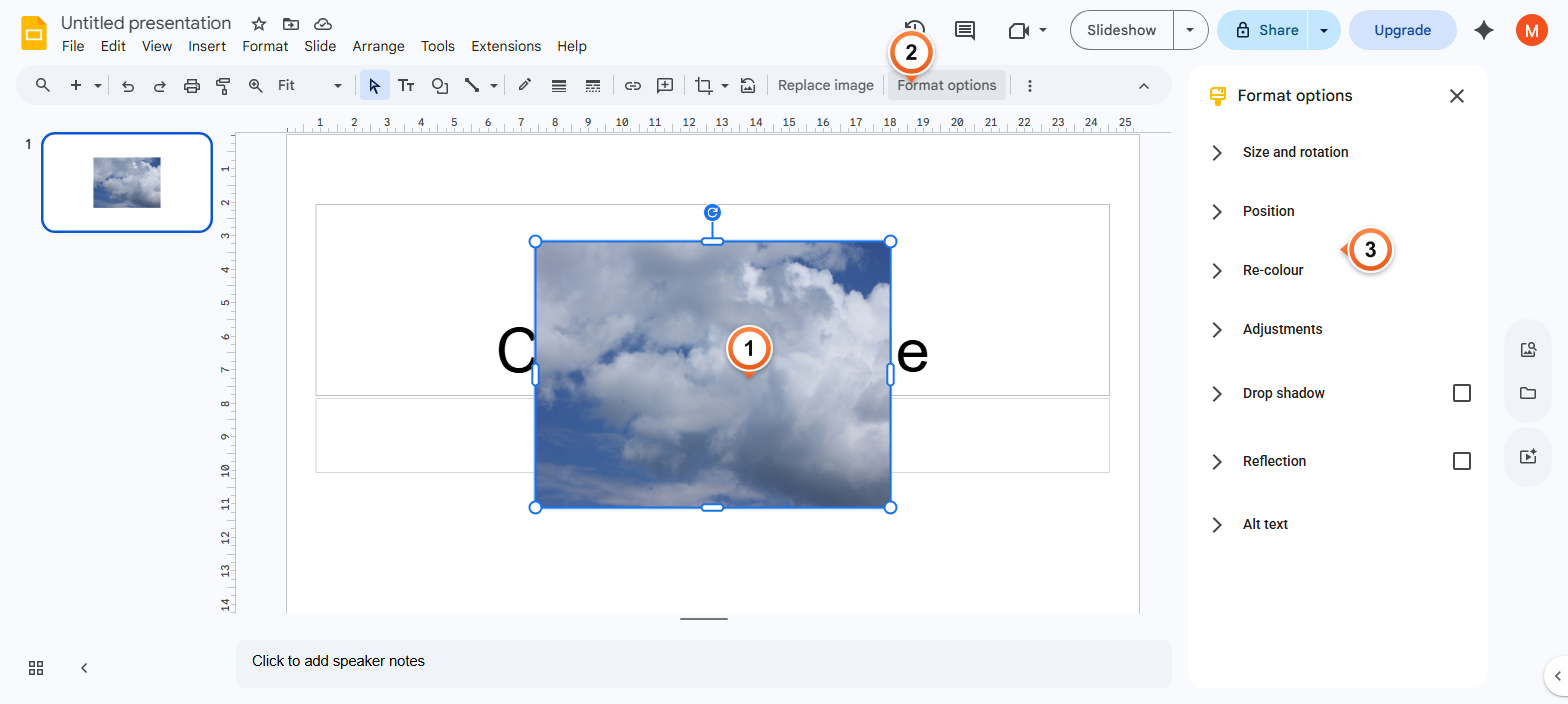Open the Fit zoom level dropdown
This screenshot has height=704, width=1568.
[x=310, y=85]
